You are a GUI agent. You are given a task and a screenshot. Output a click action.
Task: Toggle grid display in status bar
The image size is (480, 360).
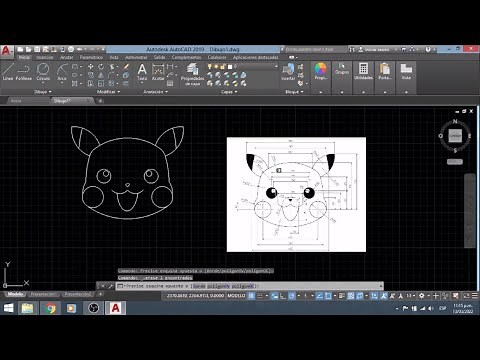(252, 296)
